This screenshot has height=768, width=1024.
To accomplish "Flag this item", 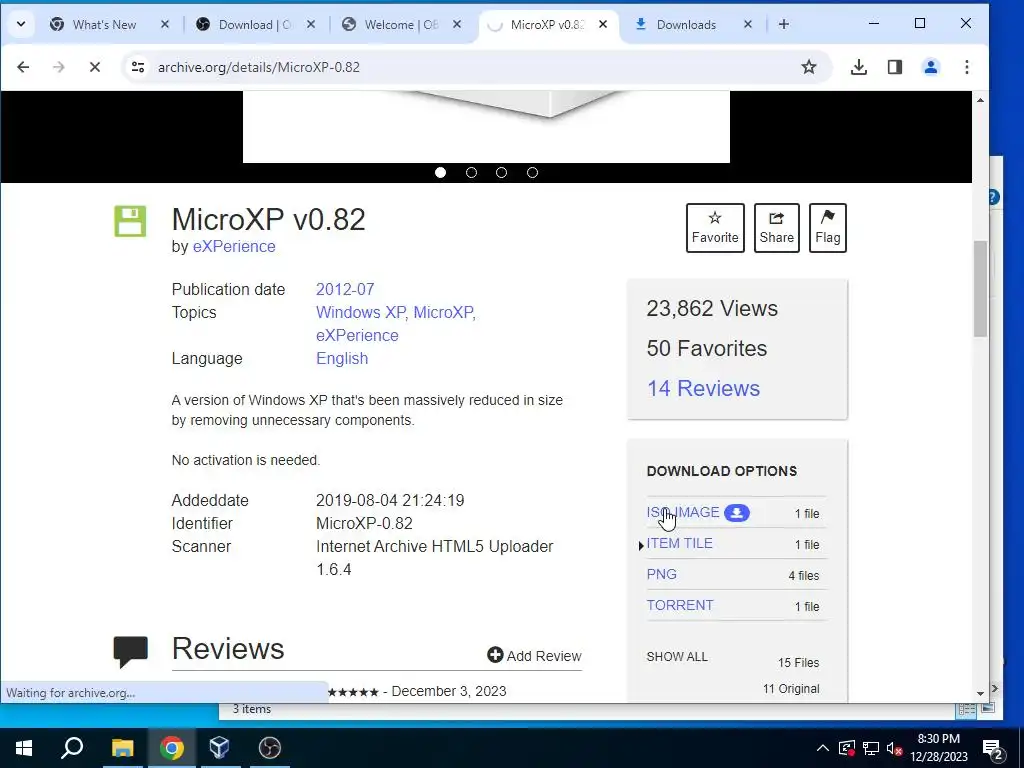I will tap(827, 227).
